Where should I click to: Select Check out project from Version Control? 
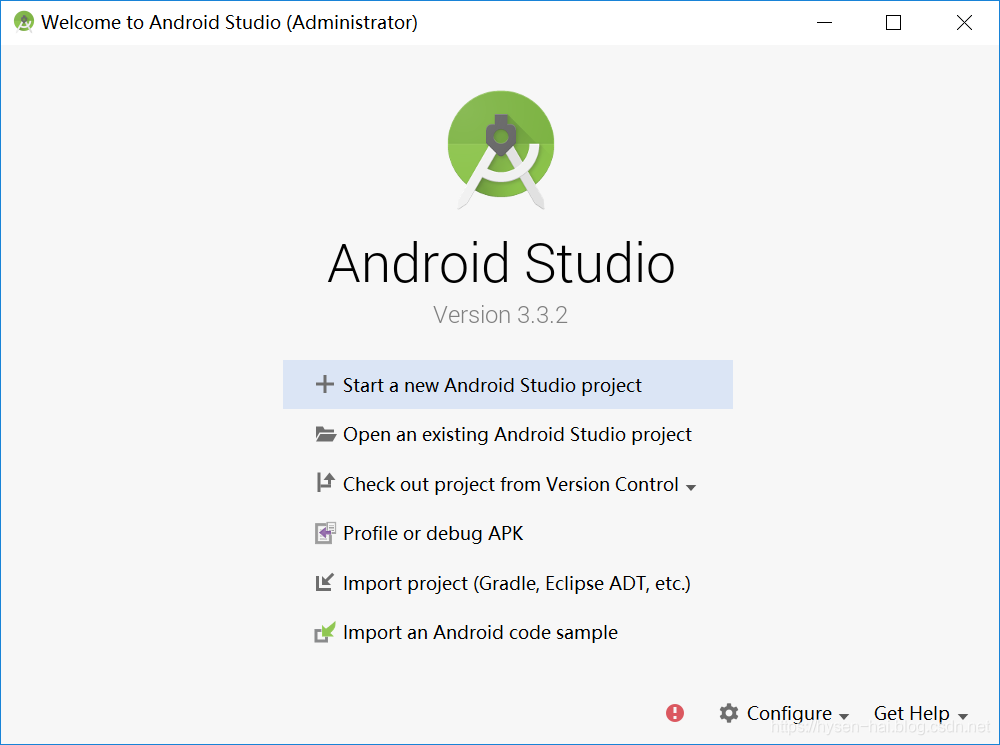click(x=511, y=484)
